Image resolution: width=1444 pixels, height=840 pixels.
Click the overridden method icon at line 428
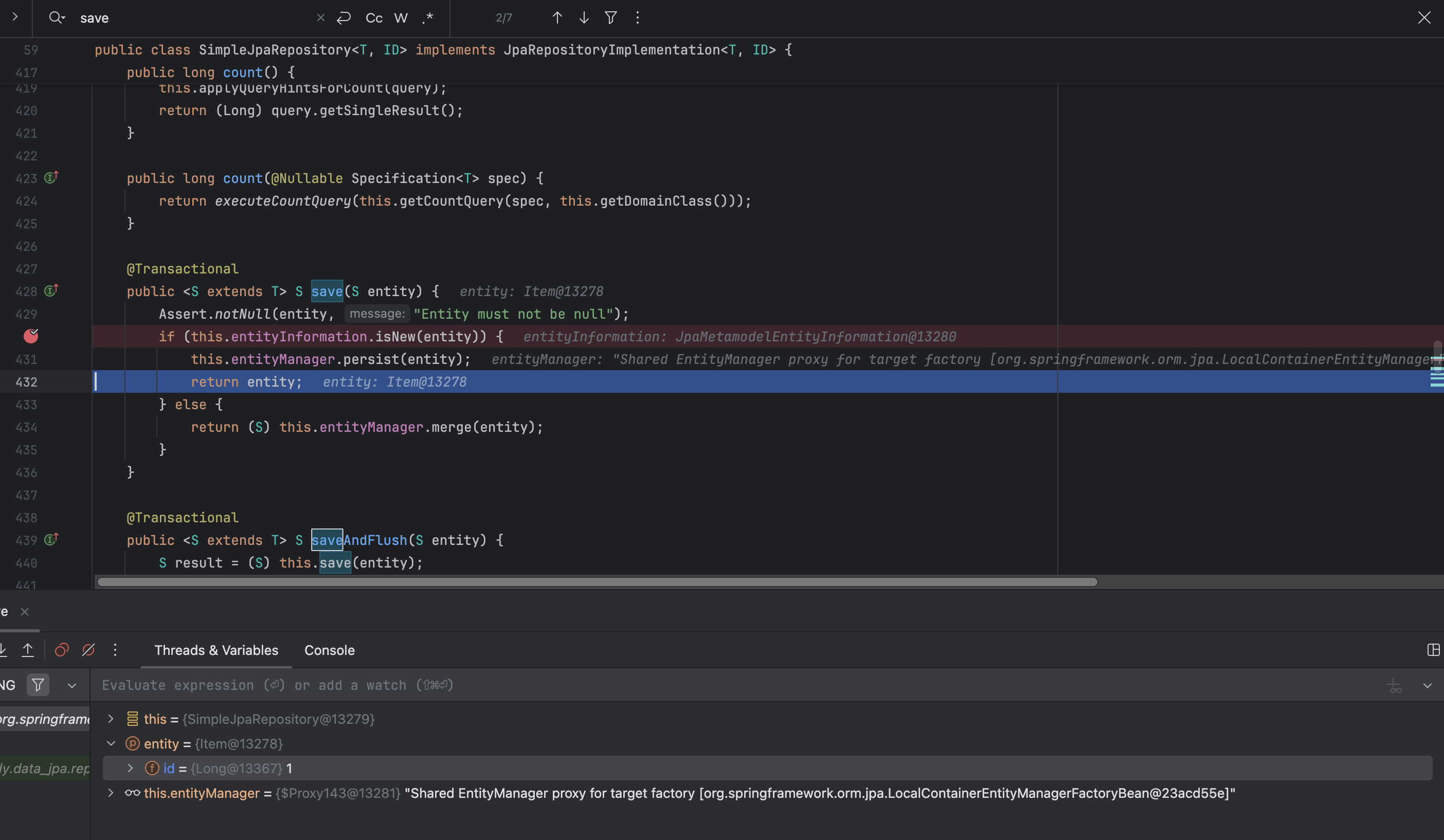coord(51,291)
